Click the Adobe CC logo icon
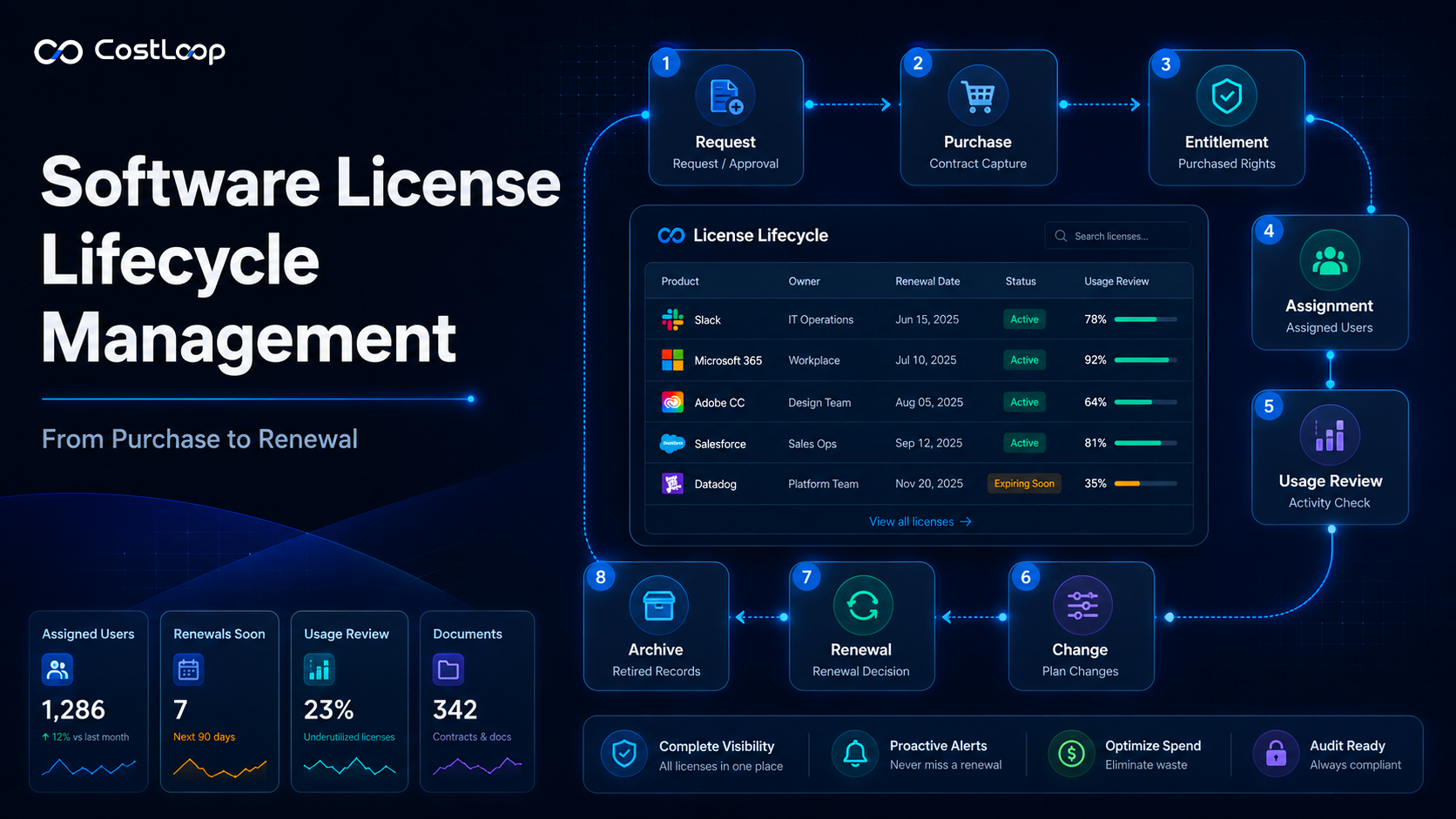 [x=672, y=402]
